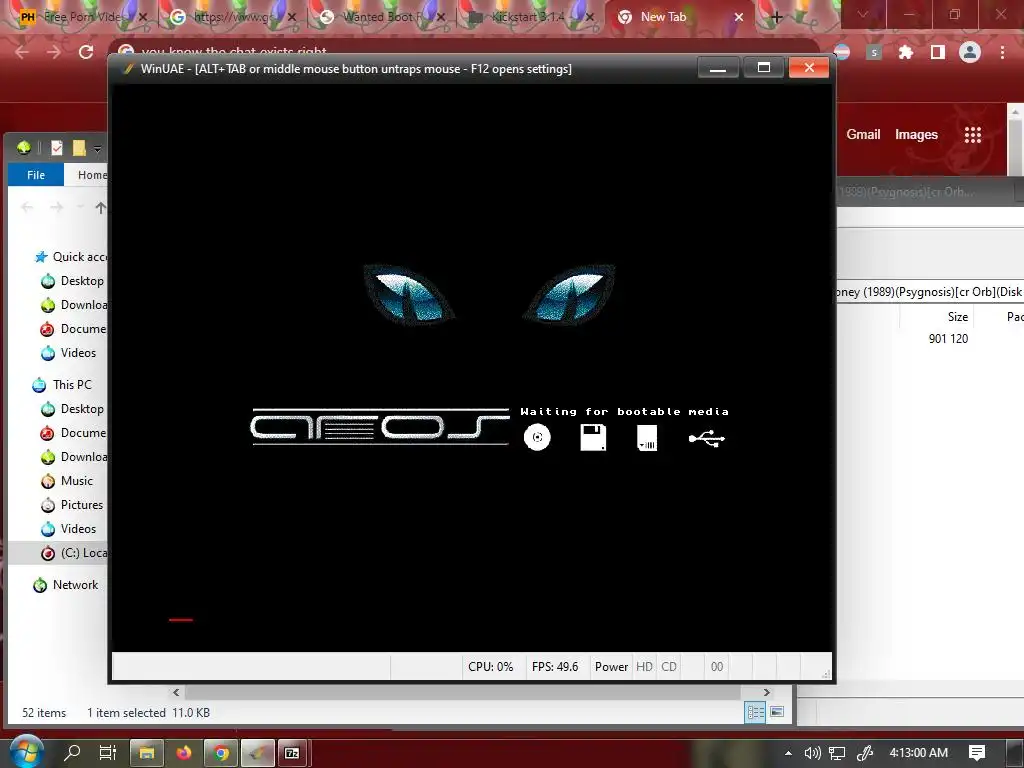Screen dimensions: 1024x768
Task: Select This PC in Explorer tree
Action: point(62,385)
